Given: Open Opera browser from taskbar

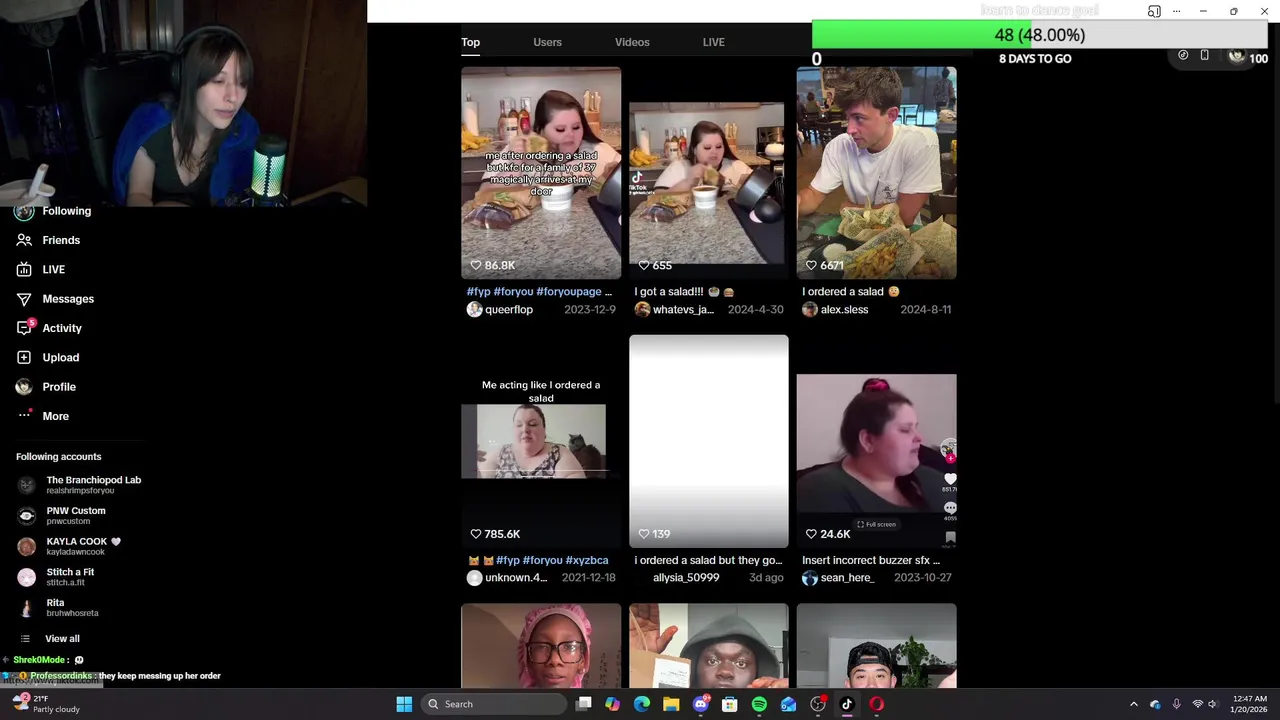Looking at the screenshot, I should (x=876, y=704).
